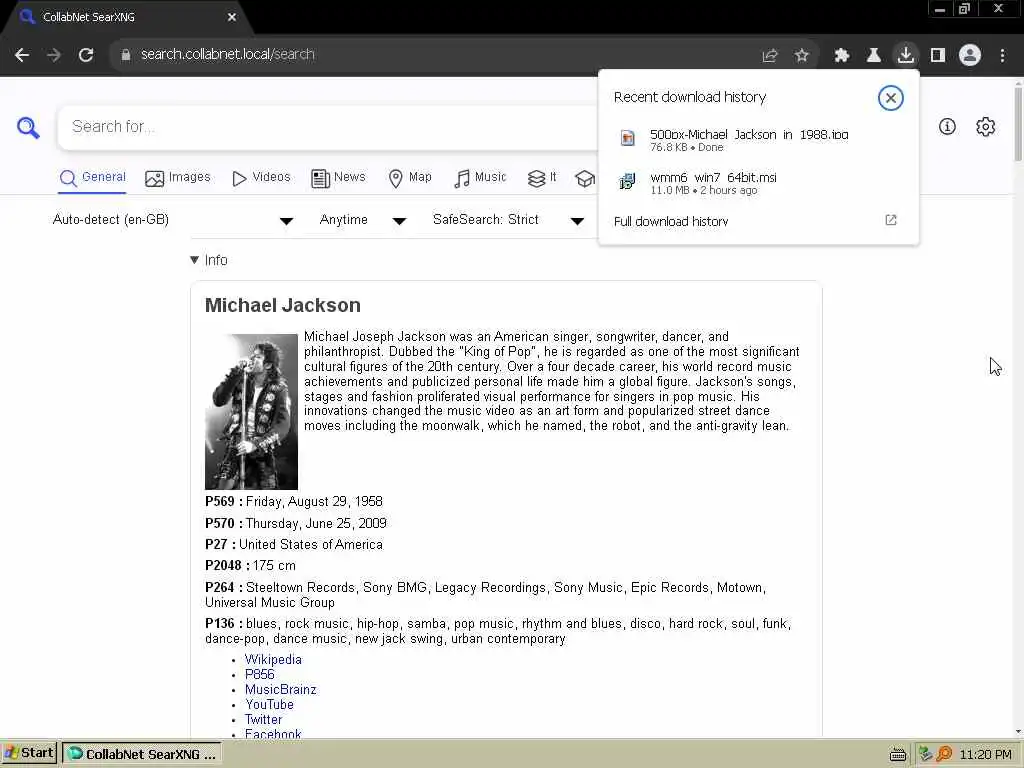The width and height of the screenshot is (1024, 768).
Task: Open the P856 link
Action: point(259,675)
